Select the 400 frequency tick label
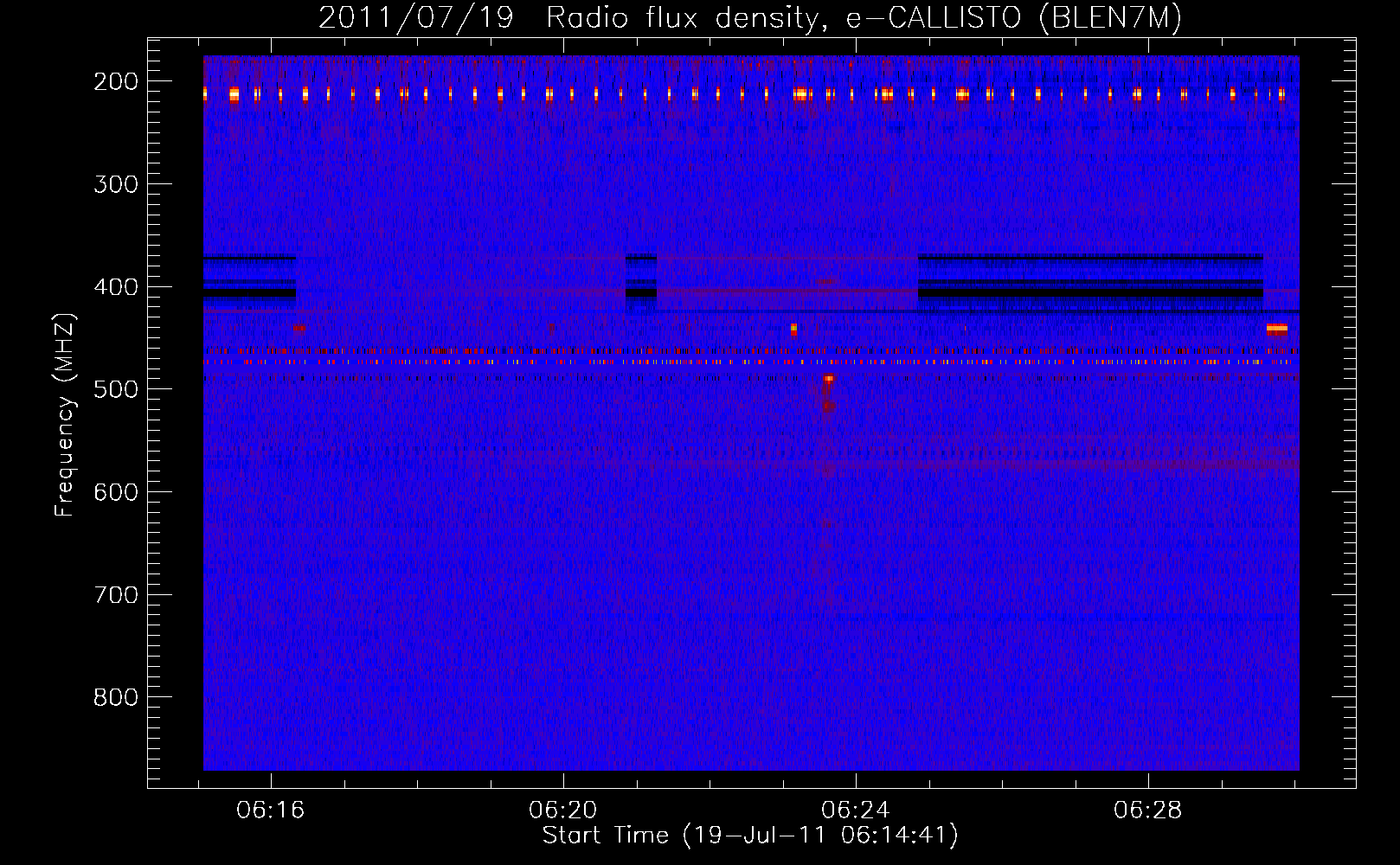The image size is (1400, 865). (115, 287)
